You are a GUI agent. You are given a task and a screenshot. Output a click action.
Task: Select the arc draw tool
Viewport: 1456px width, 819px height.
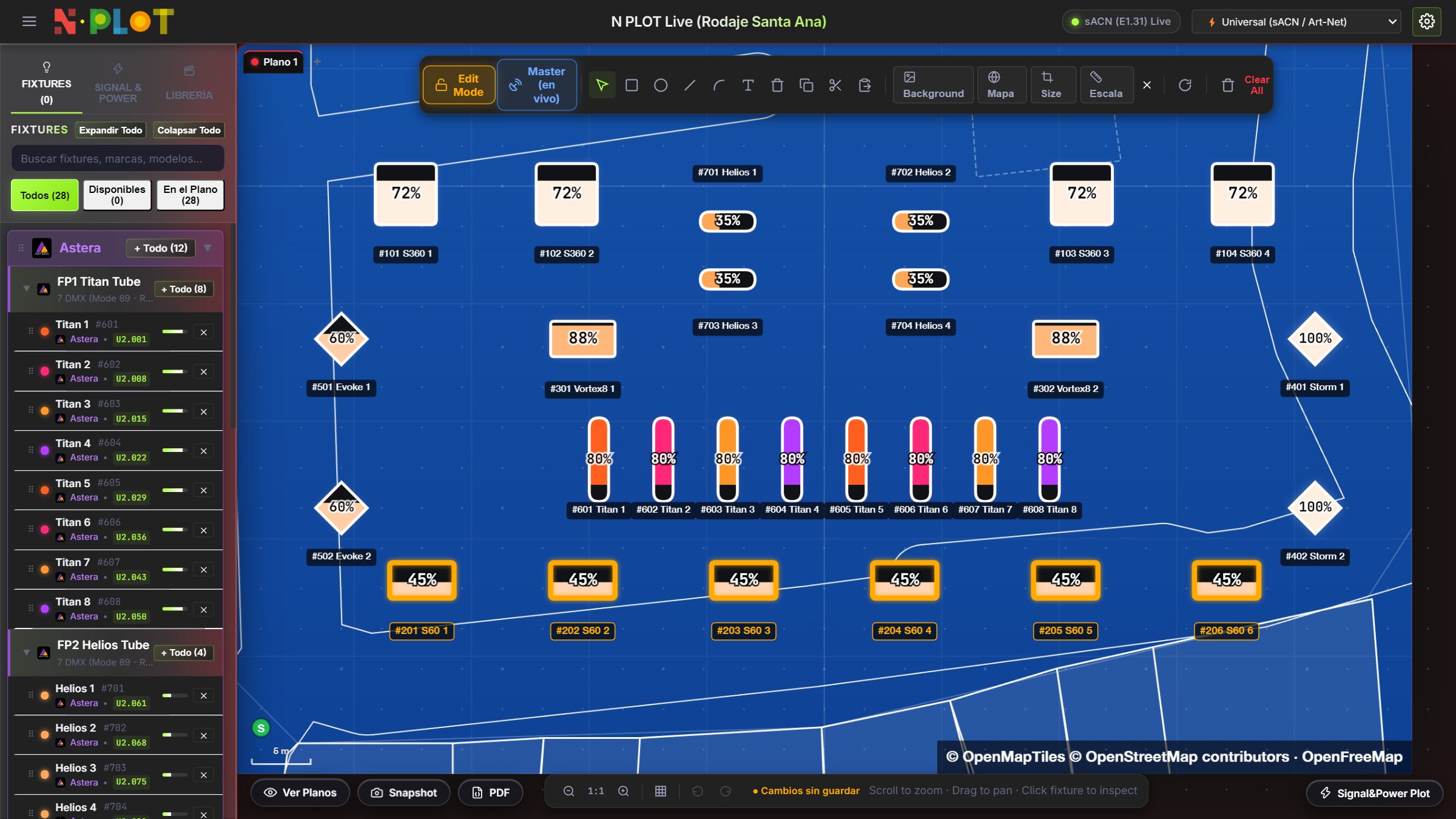pos(719,85)
